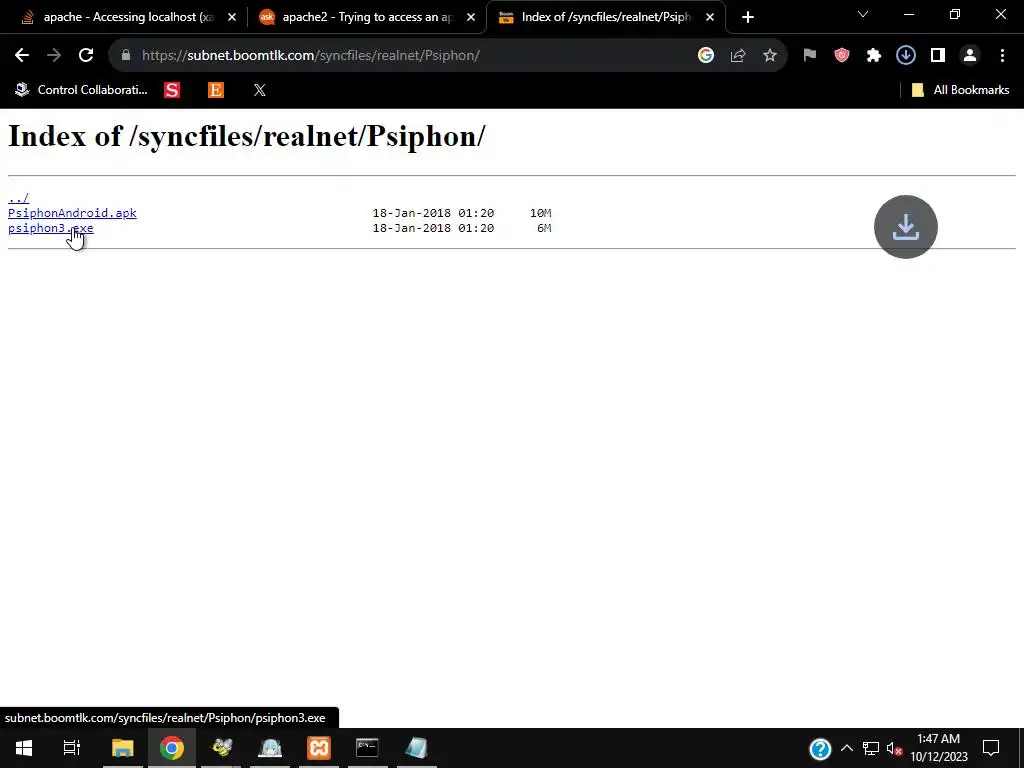
Task: Close the Index of /syncfiles tab
Action: [x=710, y=17]
